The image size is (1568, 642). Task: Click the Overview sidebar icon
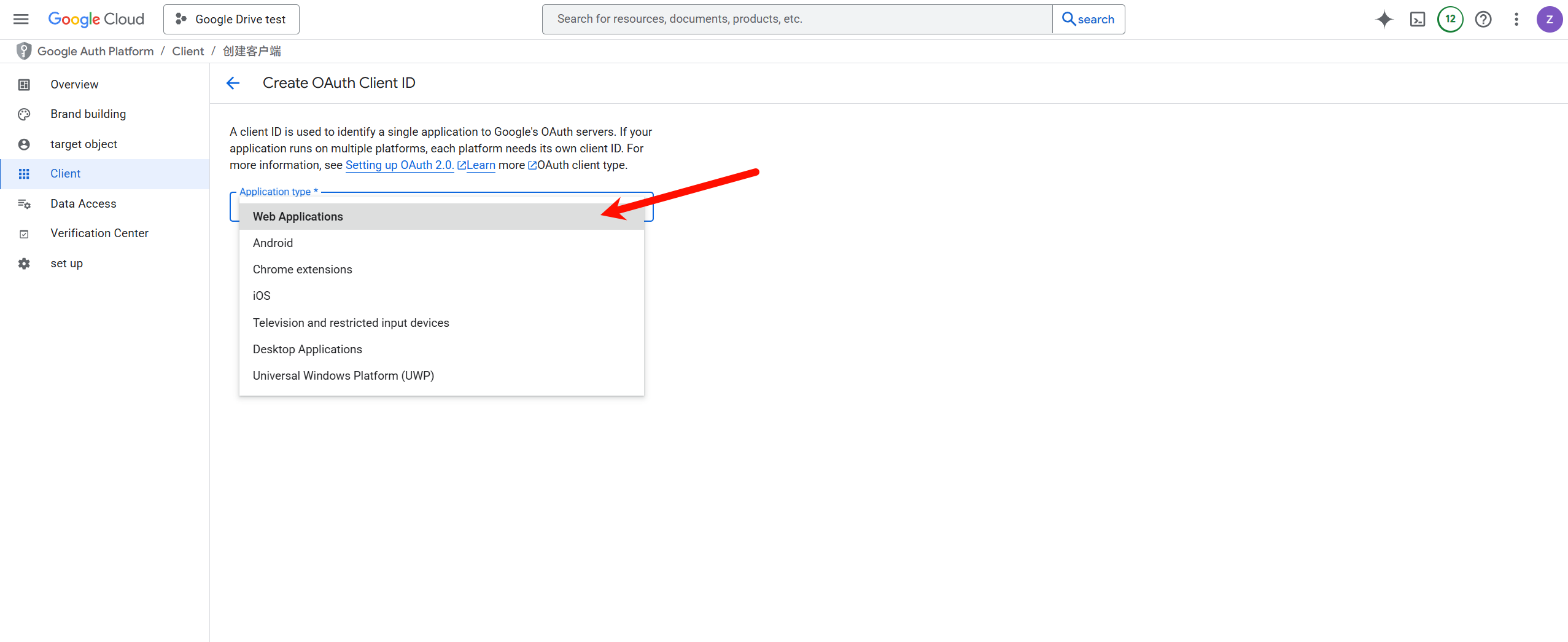pos(24,85)
